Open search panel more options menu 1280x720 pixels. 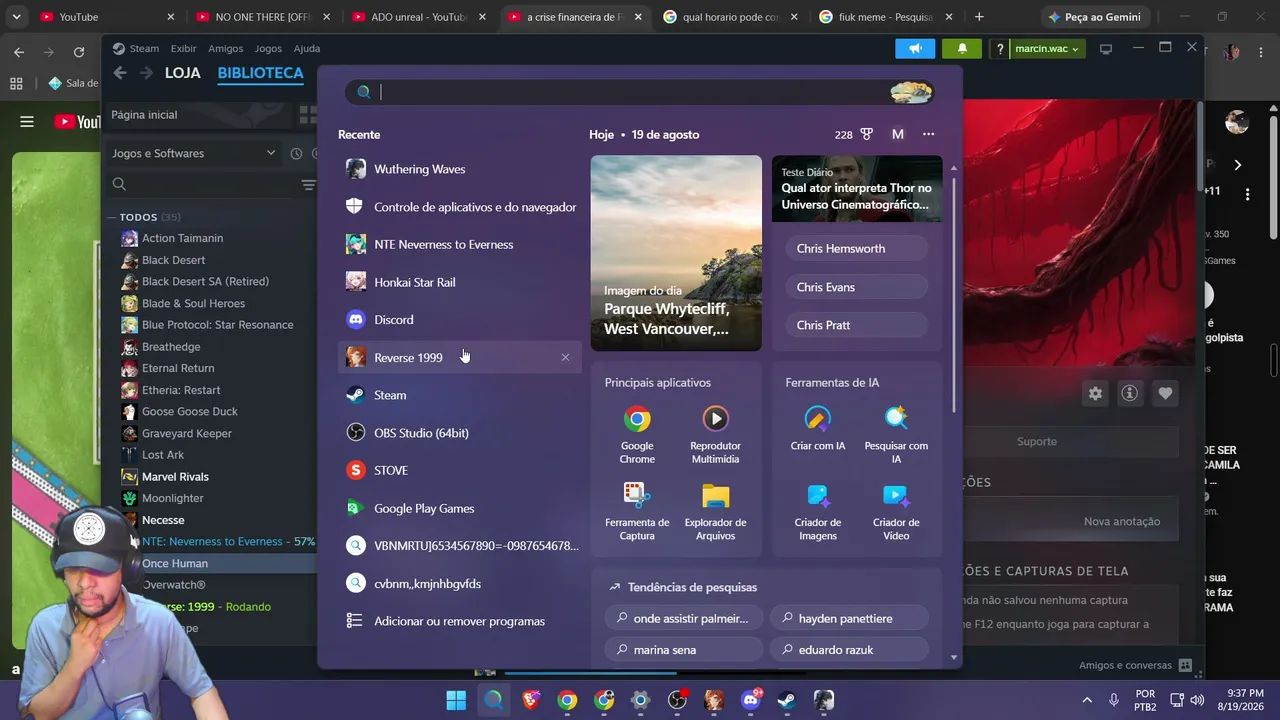click(929, 134)
